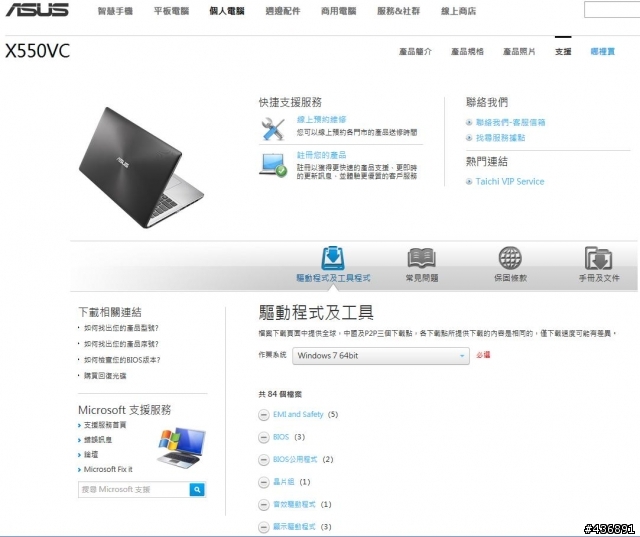Select the 驅動程式及工具程式 tab label
640x537 pixels.
pos(333,278)
